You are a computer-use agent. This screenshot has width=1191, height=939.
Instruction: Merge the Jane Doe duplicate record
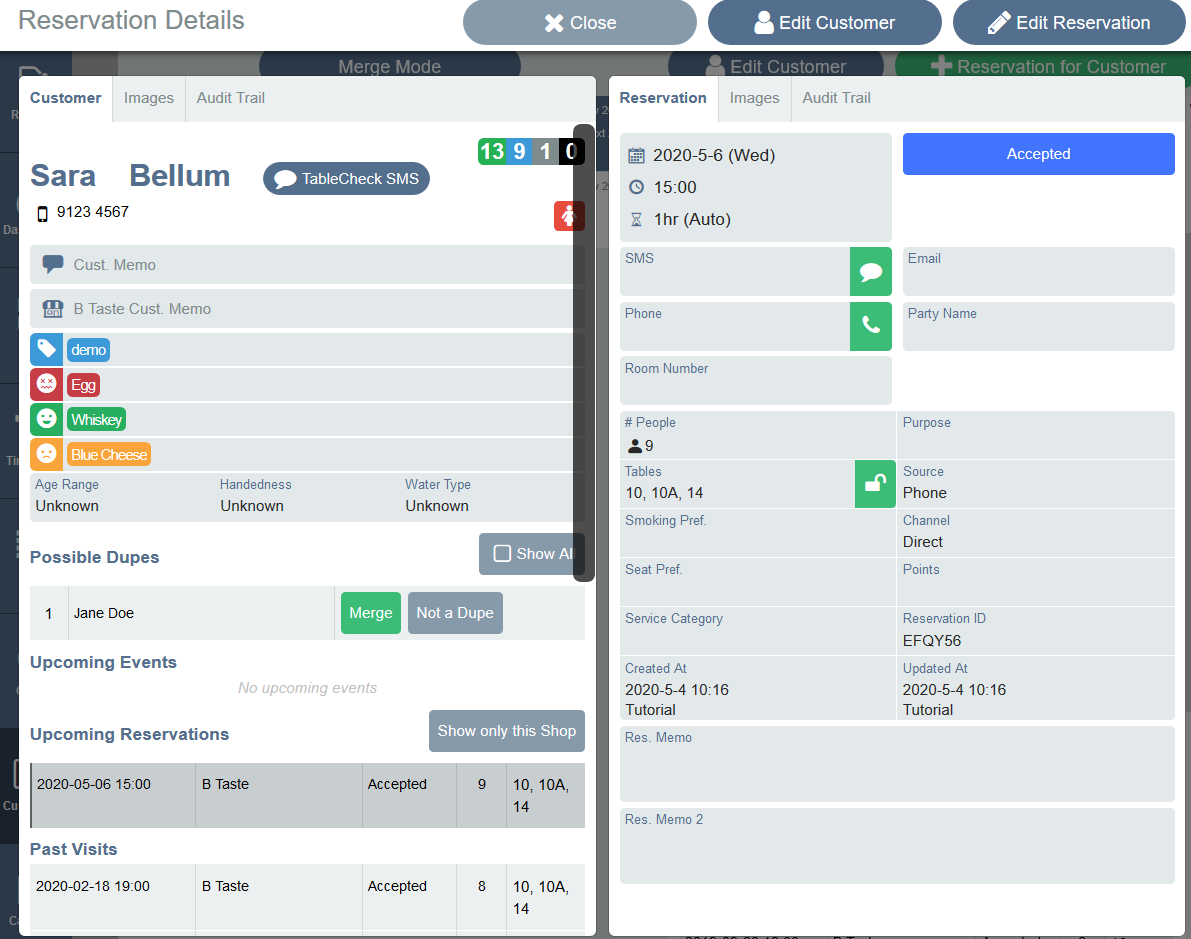(x=370, y=613)
